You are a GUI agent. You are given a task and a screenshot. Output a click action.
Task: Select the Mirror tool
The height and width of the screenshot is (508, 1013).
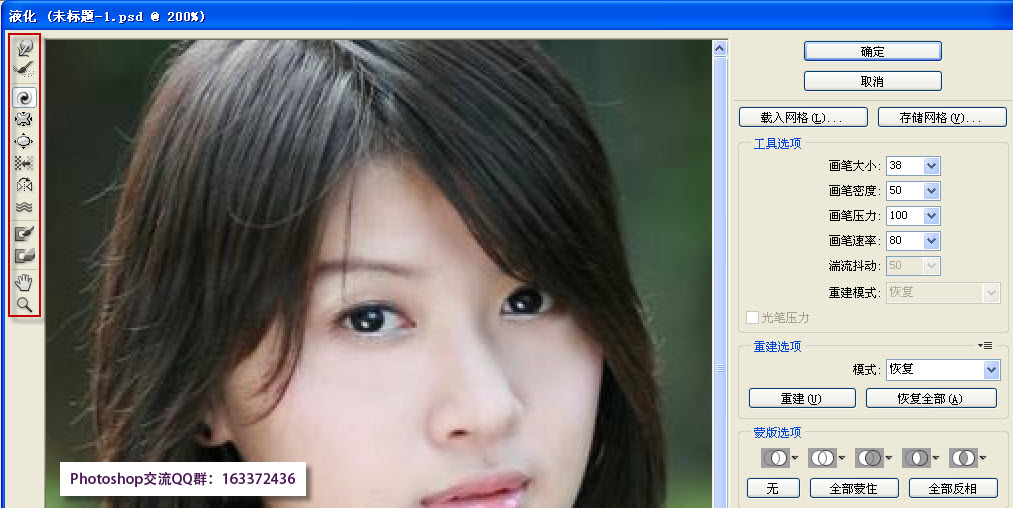[x=25, y=185]
